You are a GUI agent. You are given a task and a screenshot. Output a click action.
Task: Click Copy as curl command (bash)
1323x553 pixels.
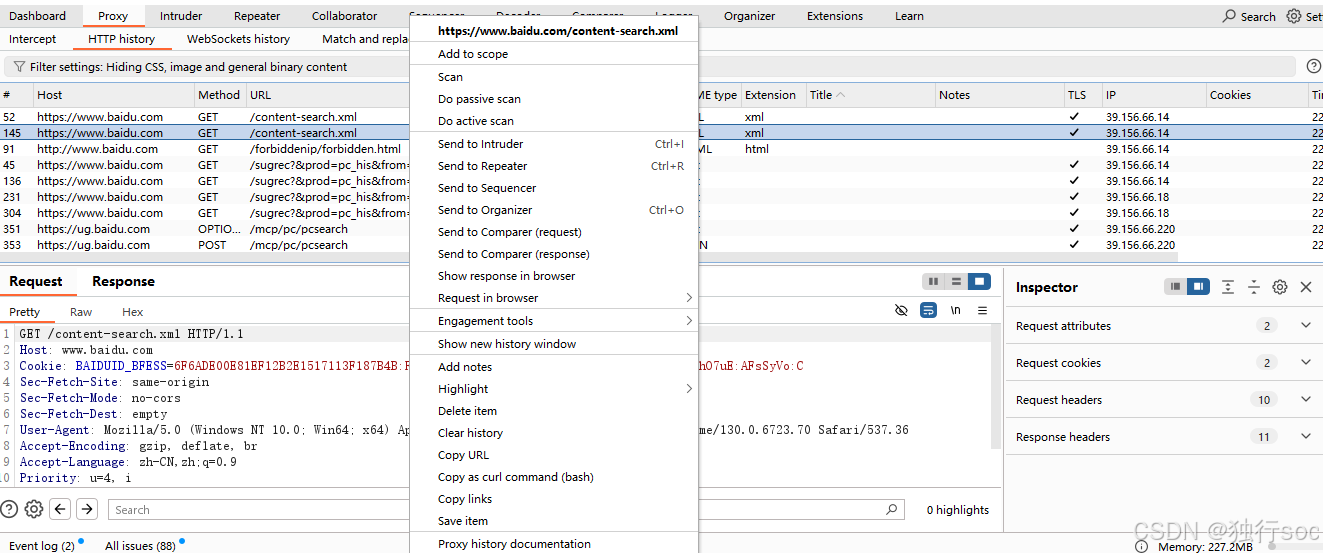(x=553, y=477)
